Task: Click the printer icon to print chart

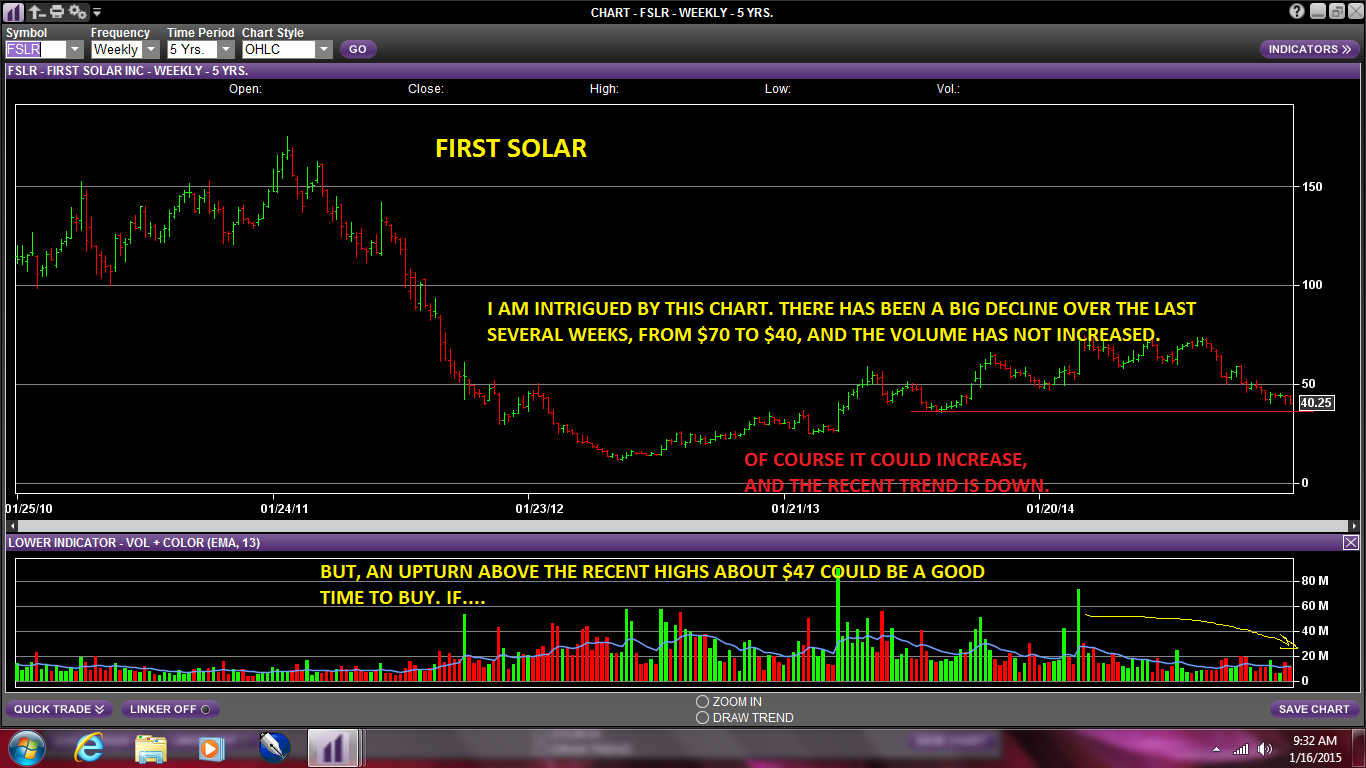Action: pos(56,12)
